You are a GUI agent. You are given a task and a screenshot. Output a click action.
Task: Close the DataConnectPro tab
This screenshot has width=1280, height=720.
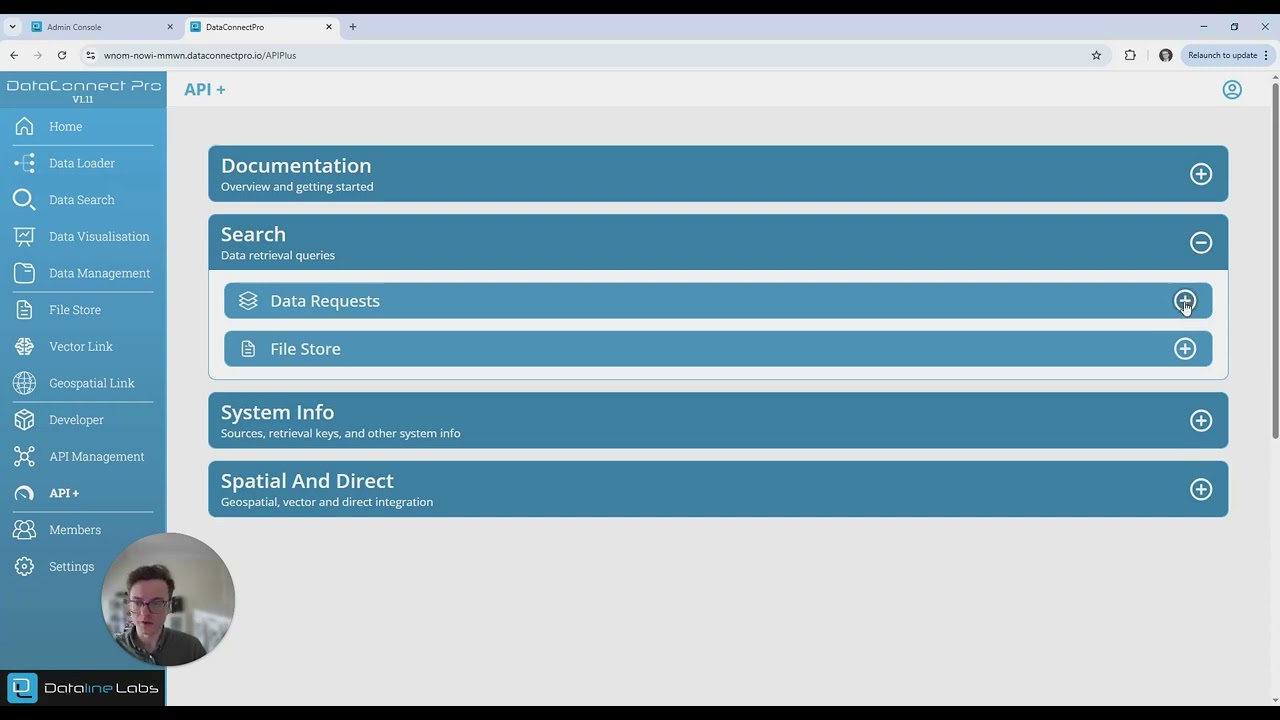pyautogui.click(x=330, y=27)
